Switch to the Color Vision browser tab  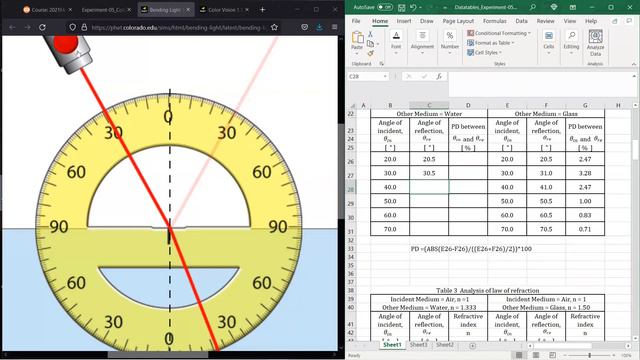click(224, 9)
